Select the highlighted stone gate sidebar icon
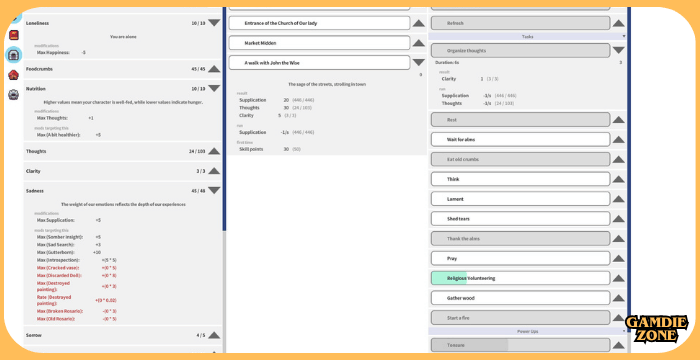Screen dimensions: 700x360 (13, 54)
